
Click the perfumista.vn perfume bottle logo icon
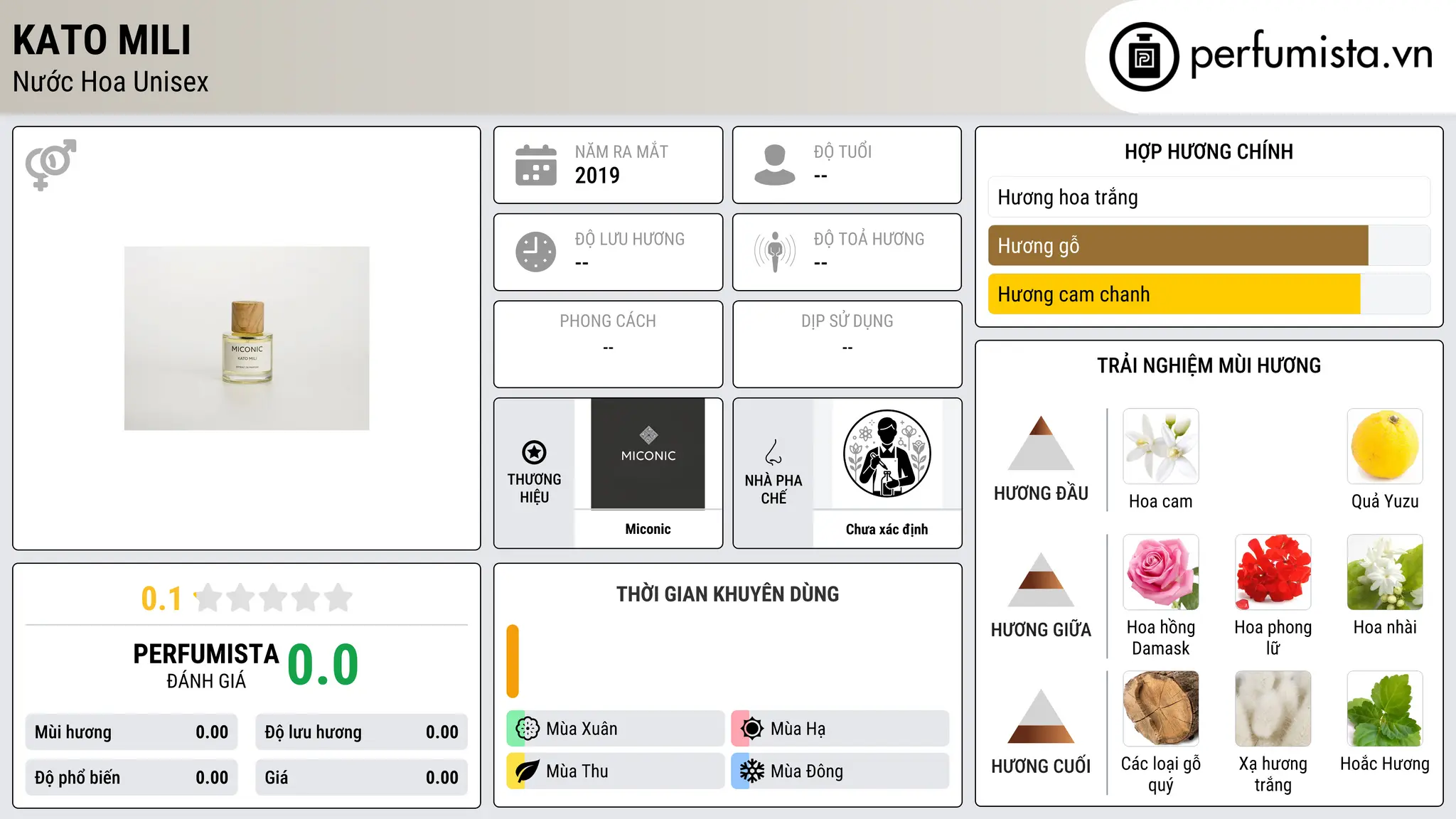click(1144, 57)
